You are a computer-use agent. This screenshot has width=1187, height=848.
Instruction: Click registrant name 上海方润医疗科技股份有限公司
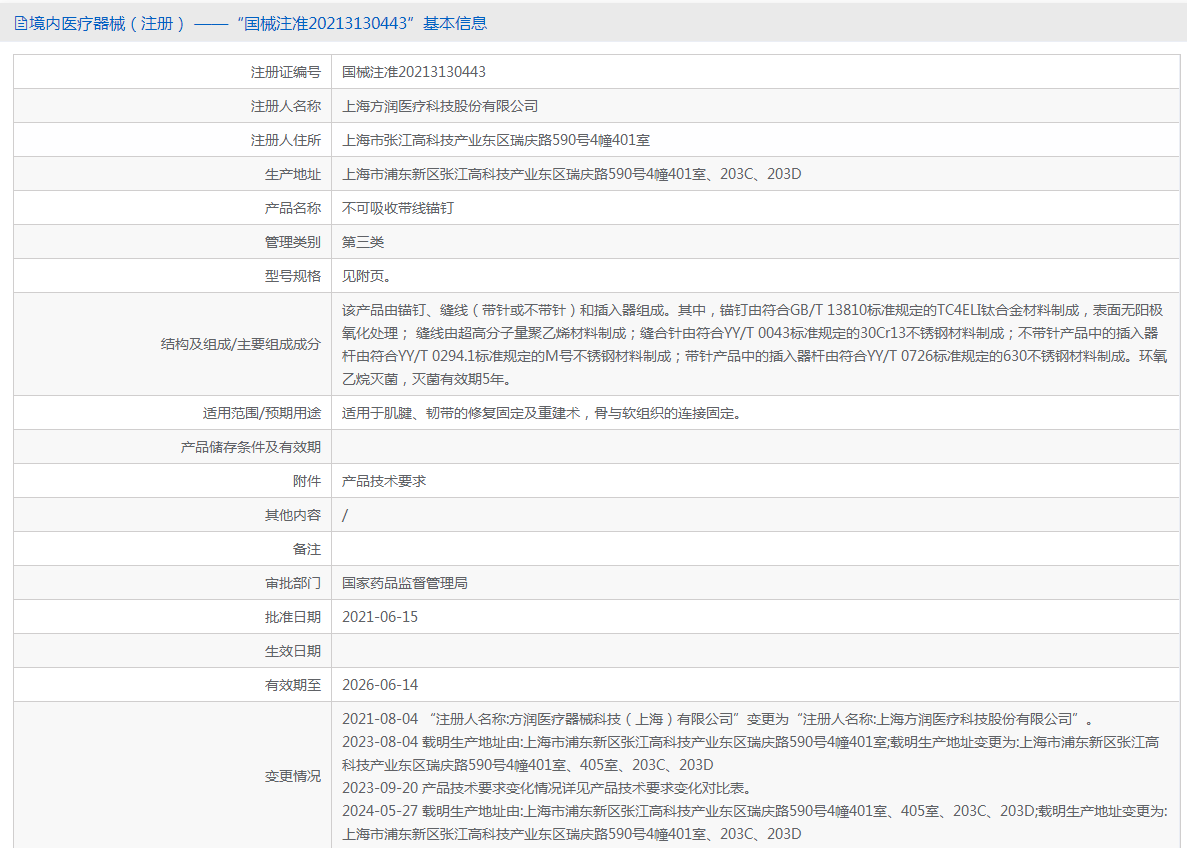pos(440,106)
